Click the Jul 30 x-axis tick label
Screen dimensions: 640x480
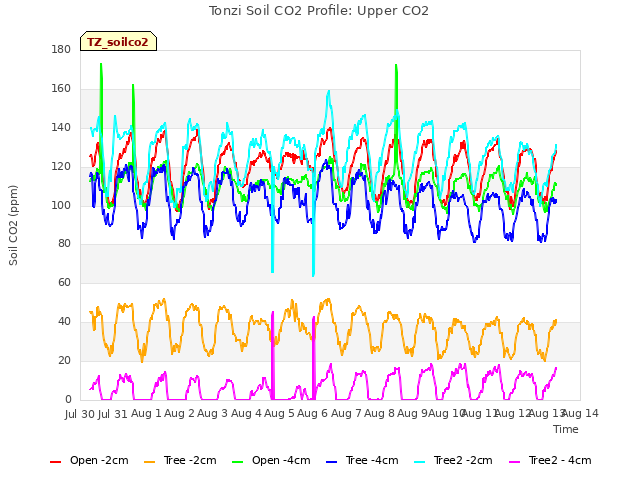click(x=80, y=414)
